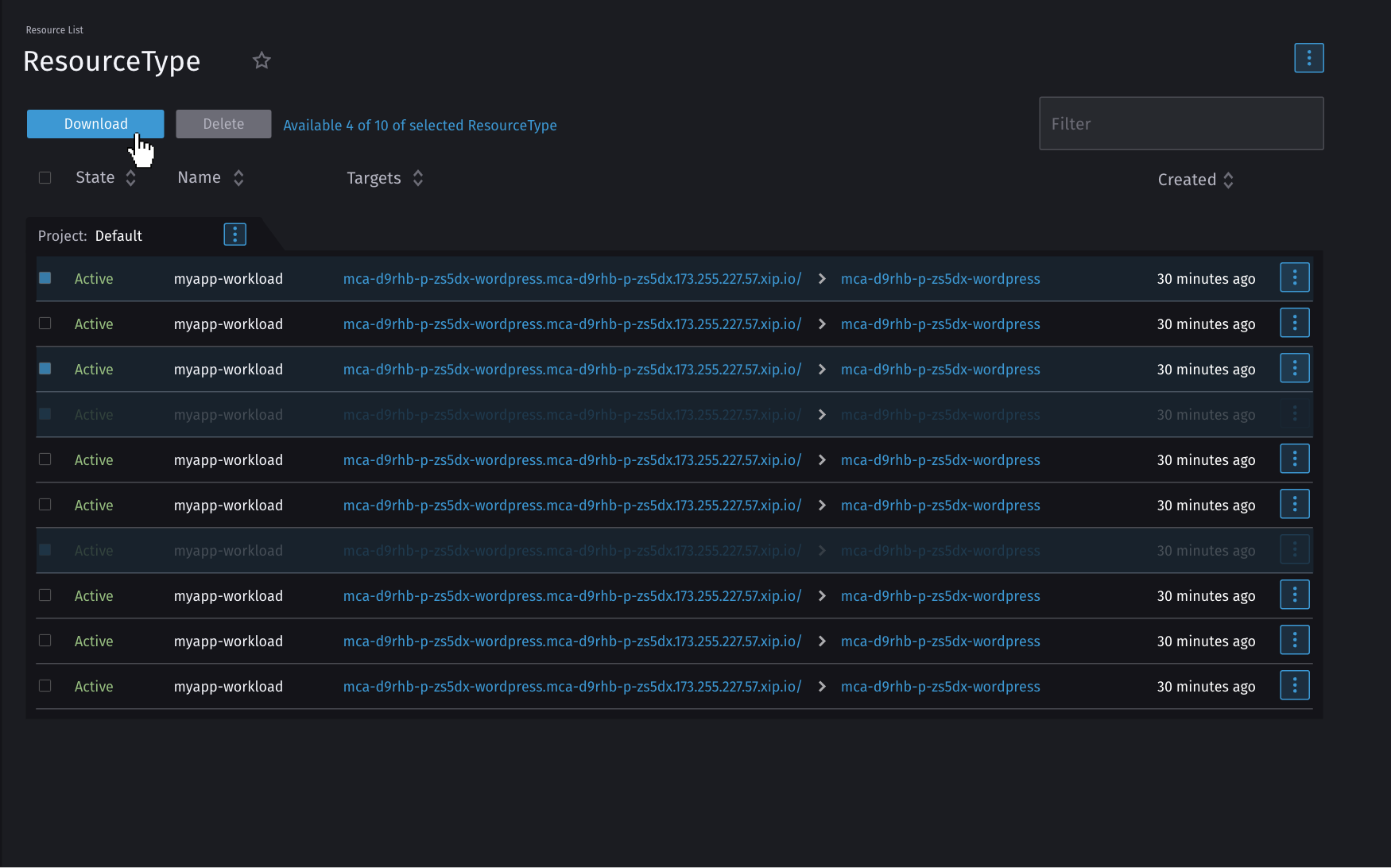Open the Default project options kebab menu
The height and width of the screenshot is (868, 1391).
(234, 234)
